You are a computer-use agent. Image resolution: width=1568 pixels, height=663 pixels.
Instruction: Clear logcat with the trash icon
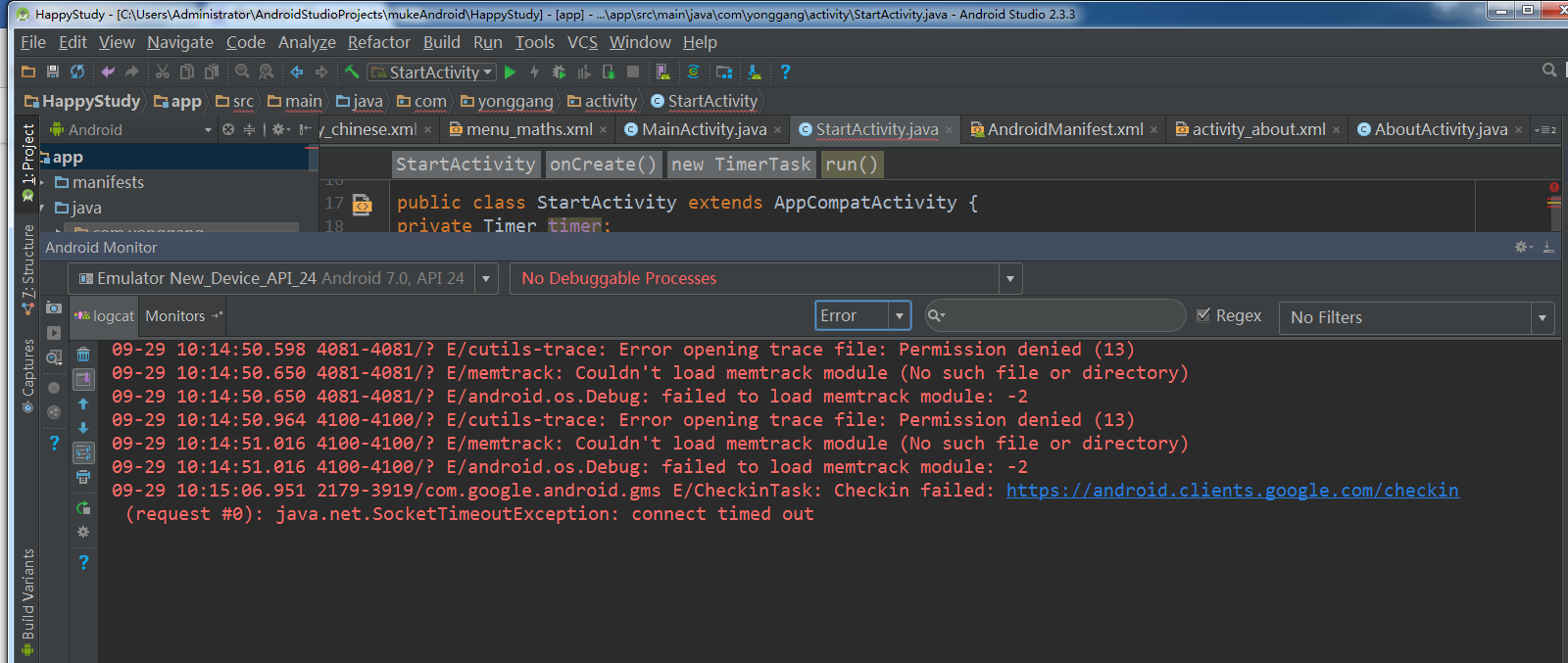83,355
